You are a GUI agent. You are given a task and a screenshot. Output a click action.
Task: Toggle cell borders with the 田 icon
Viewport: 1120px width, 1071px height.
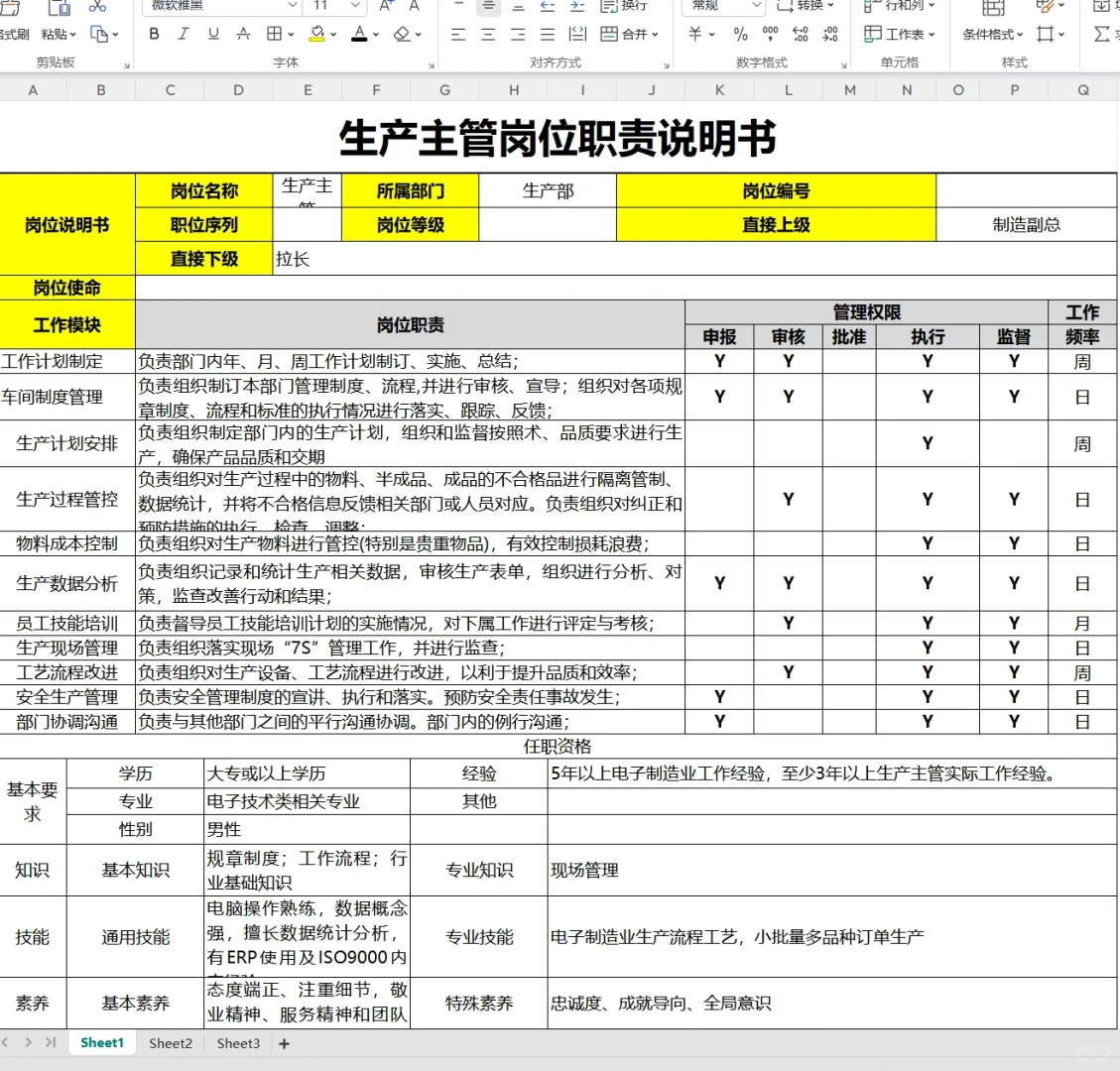[276, 33]
